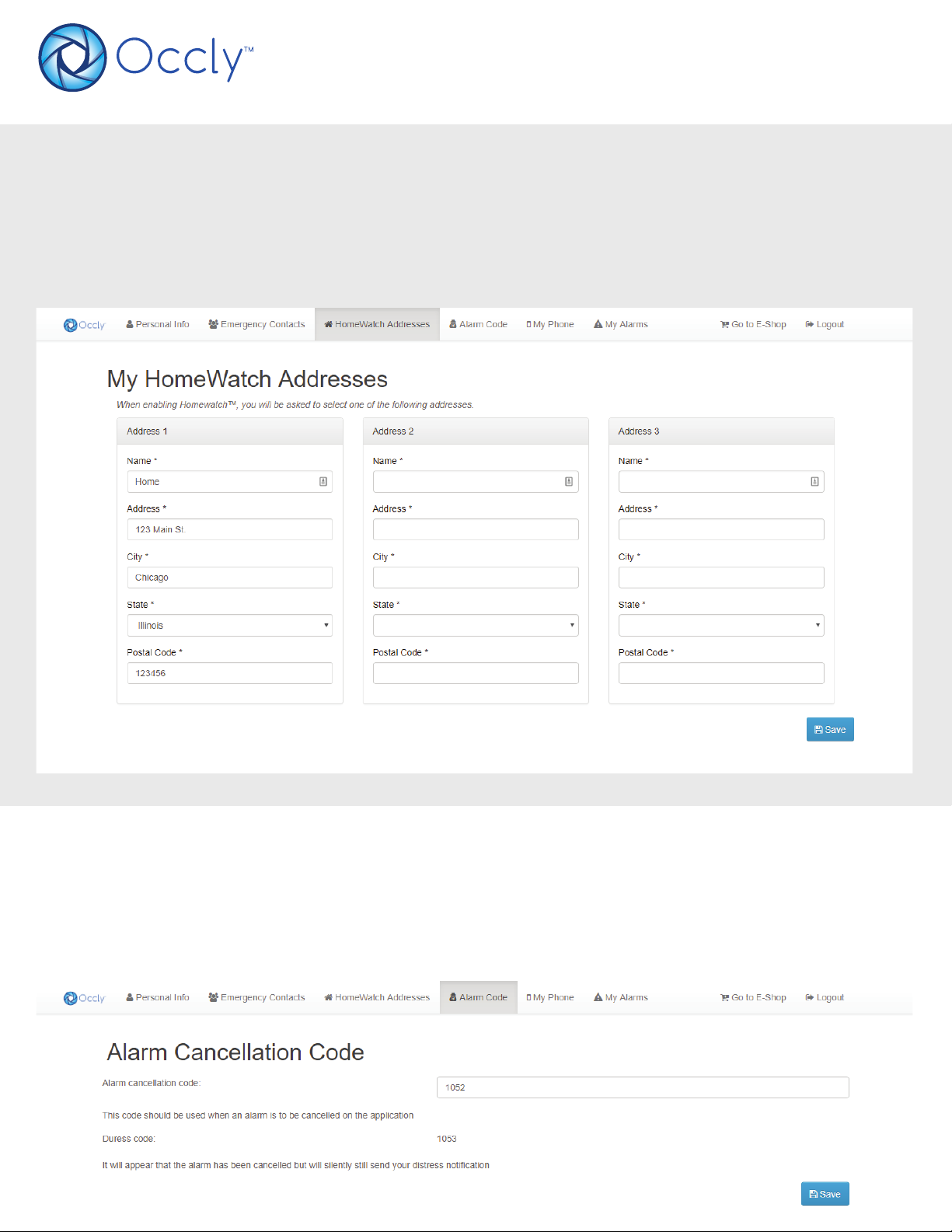
Task: Click Occly logo in HomeWatch navbar
Action: click(84, 325)
